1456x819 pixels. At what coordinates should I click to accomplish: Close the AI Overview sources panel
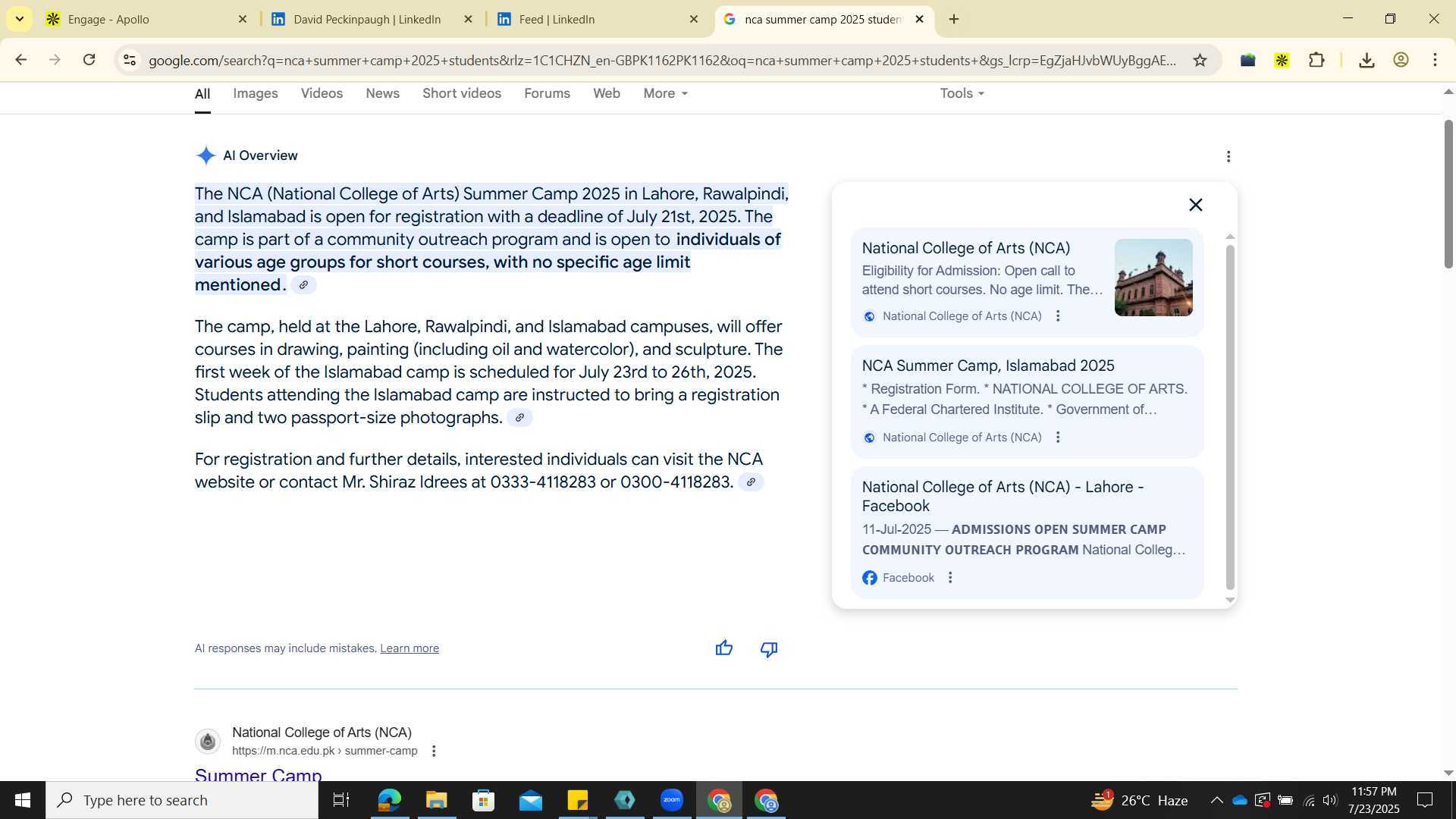1196,205
